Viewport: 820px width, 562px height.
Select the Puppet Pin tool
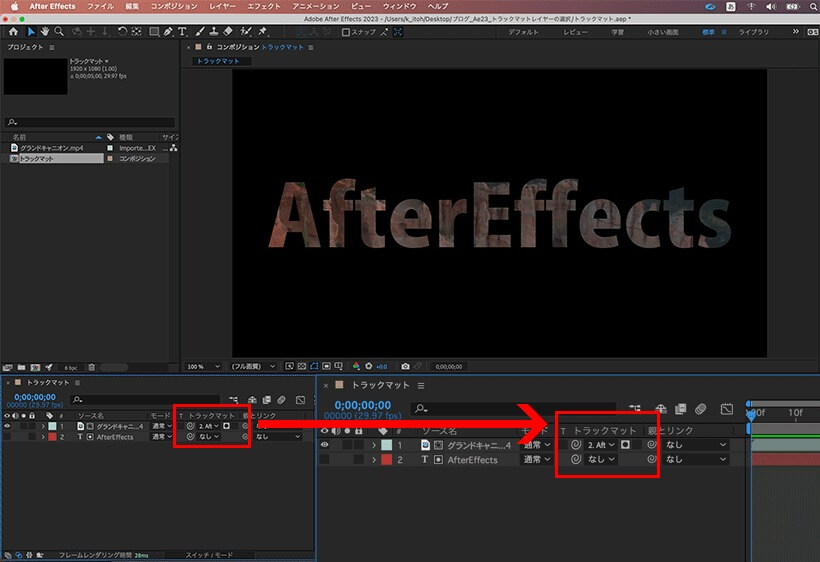click(x=263, y=32)
